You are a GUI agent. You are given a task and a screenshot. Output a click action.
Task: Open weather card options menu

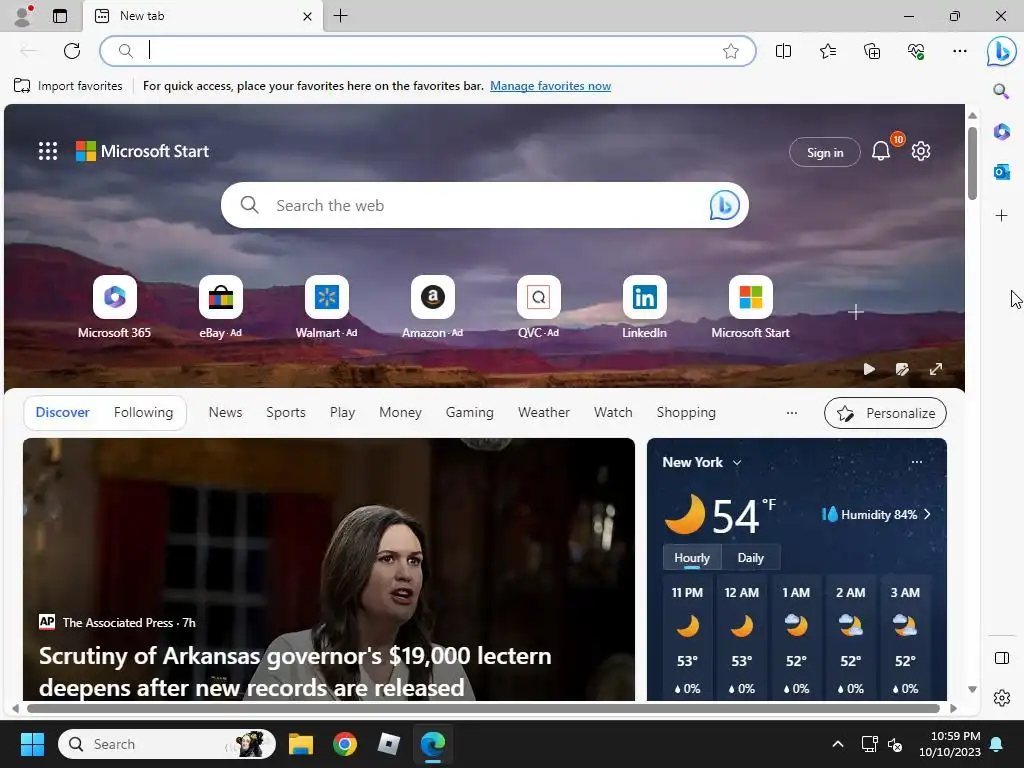pyautogui.click(x=916, y=462)
